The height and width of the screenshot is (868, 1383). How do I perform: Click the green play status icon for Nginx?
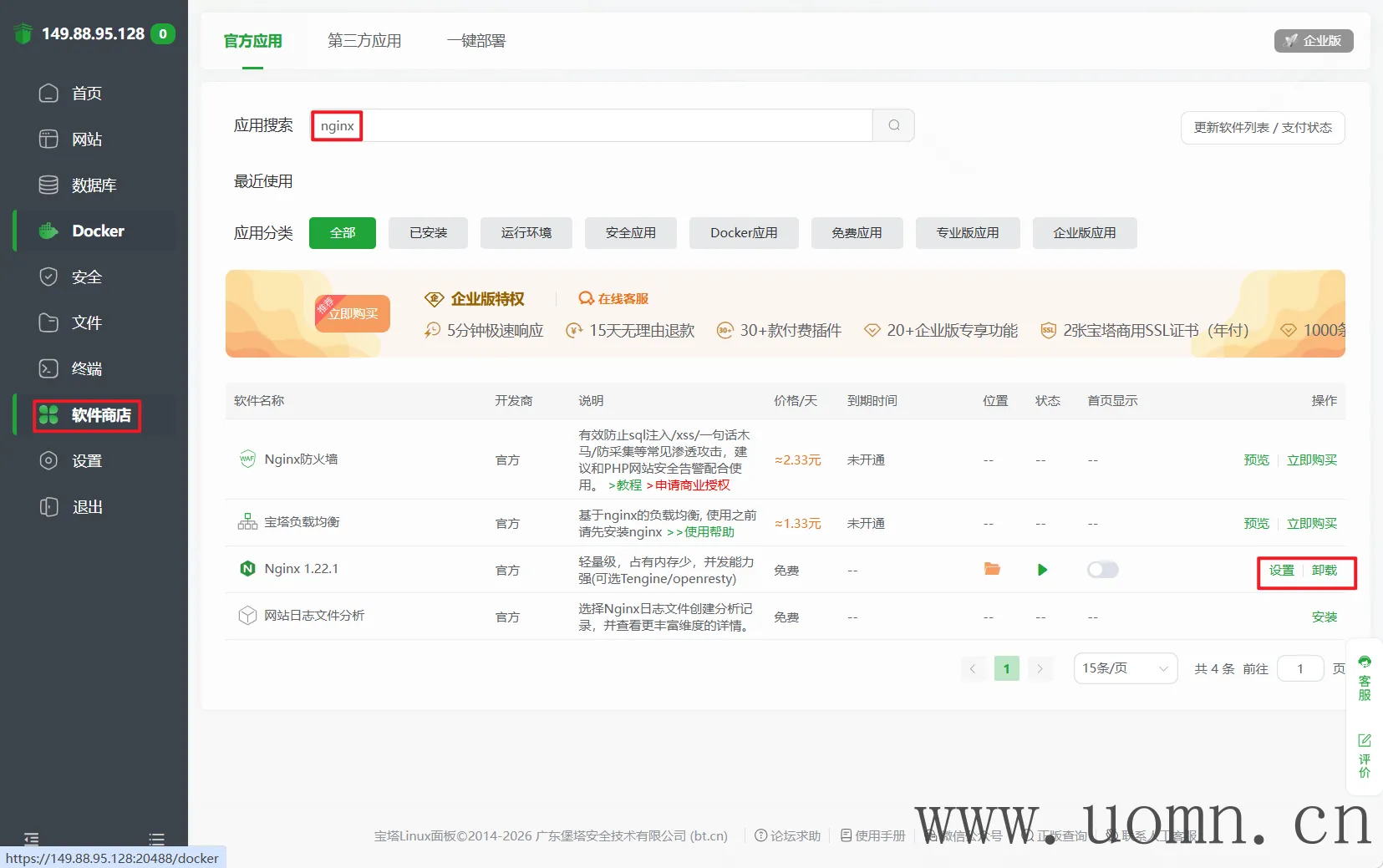(1042, 570)
